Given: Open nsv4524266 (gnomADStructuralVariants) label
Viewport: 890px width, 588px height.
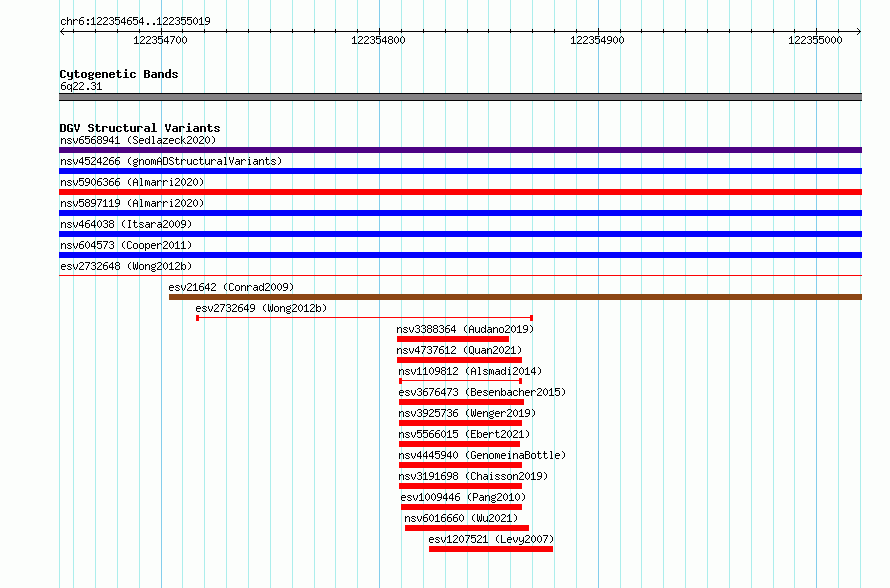Looking at the screenshot, I should point(171,161).
